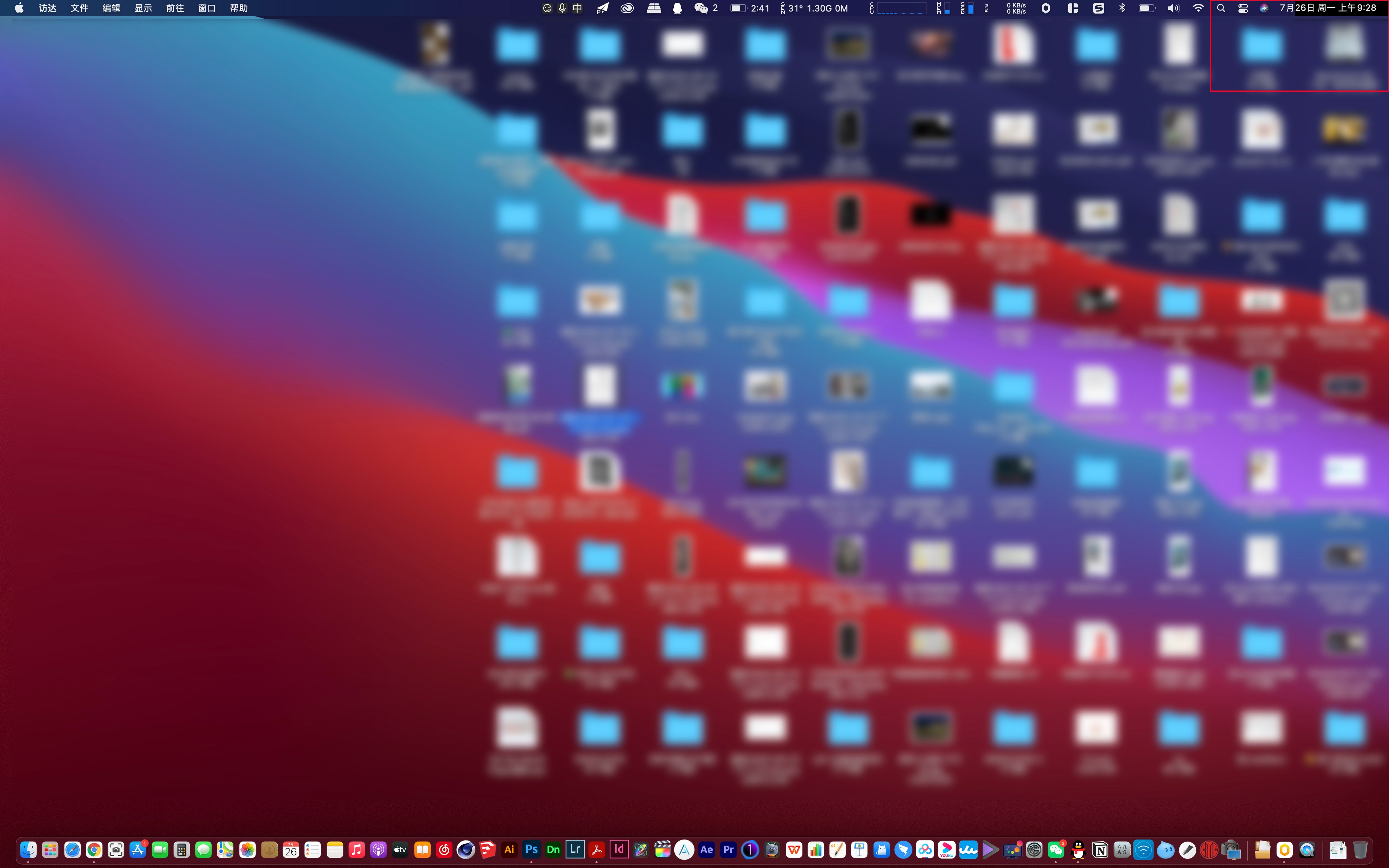Launch Google Chrome from the dock

(94, 850)
